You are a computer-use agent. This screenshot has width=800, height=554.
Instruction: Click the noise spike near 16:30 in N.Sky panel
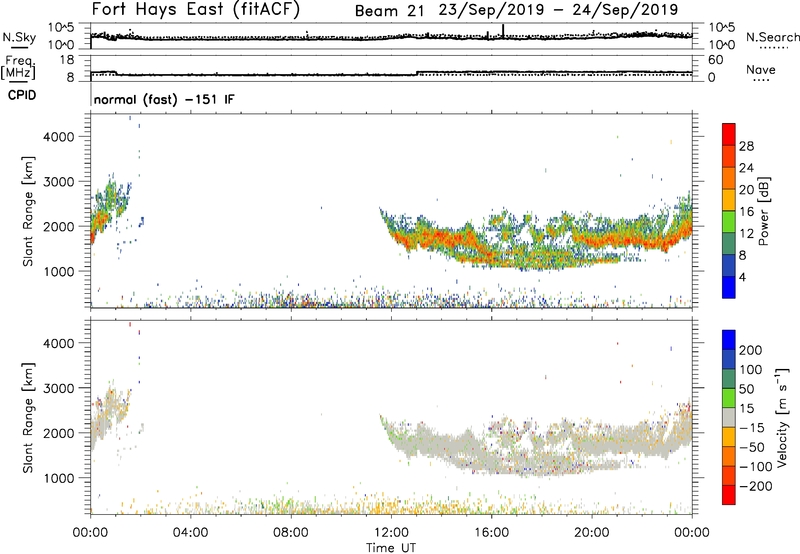pyautogui.click(x=503, y=31)
